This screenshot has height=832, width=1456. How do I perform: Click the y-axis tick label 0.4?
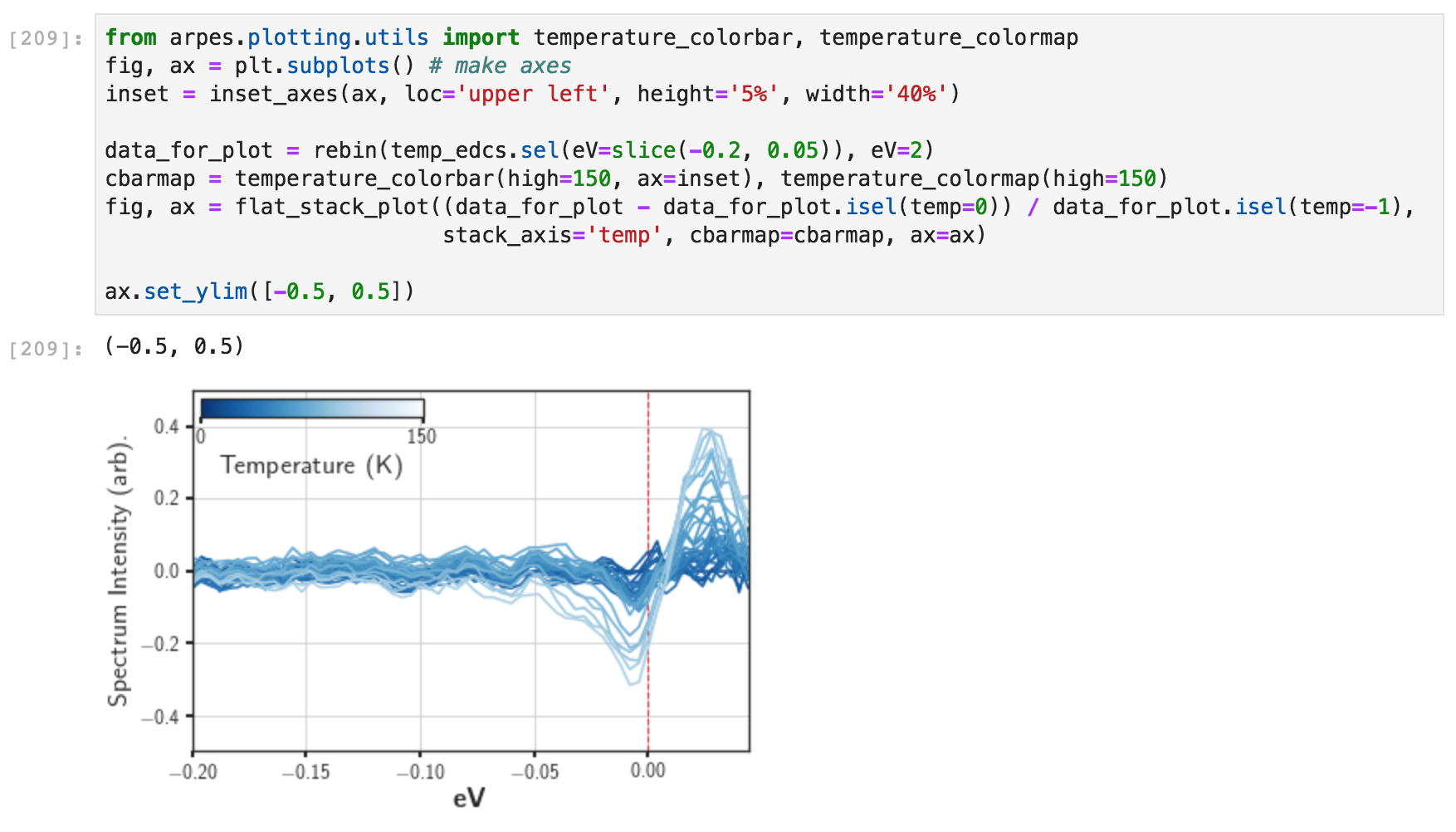pos(167,427)
